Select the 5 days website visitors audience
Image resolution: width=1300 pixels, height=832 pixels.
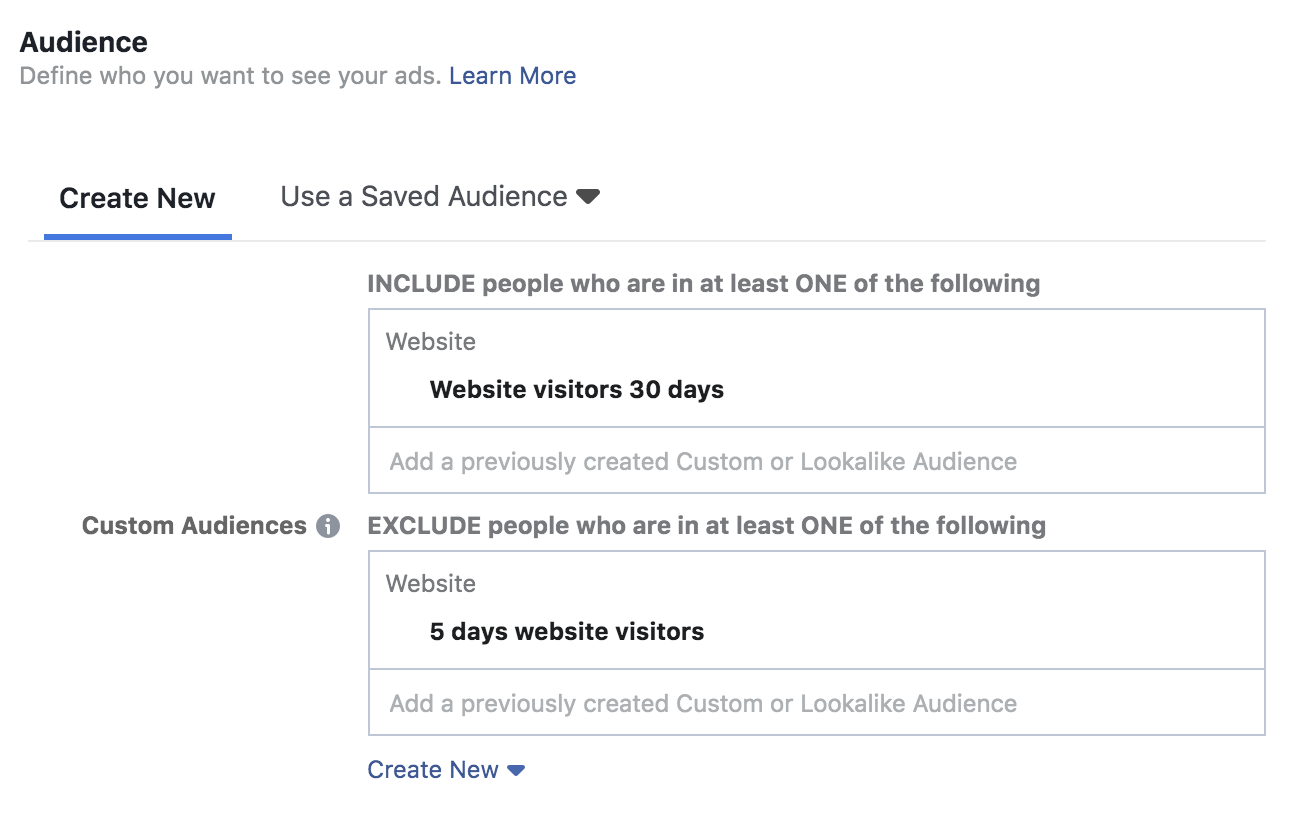tap(567, 632)
